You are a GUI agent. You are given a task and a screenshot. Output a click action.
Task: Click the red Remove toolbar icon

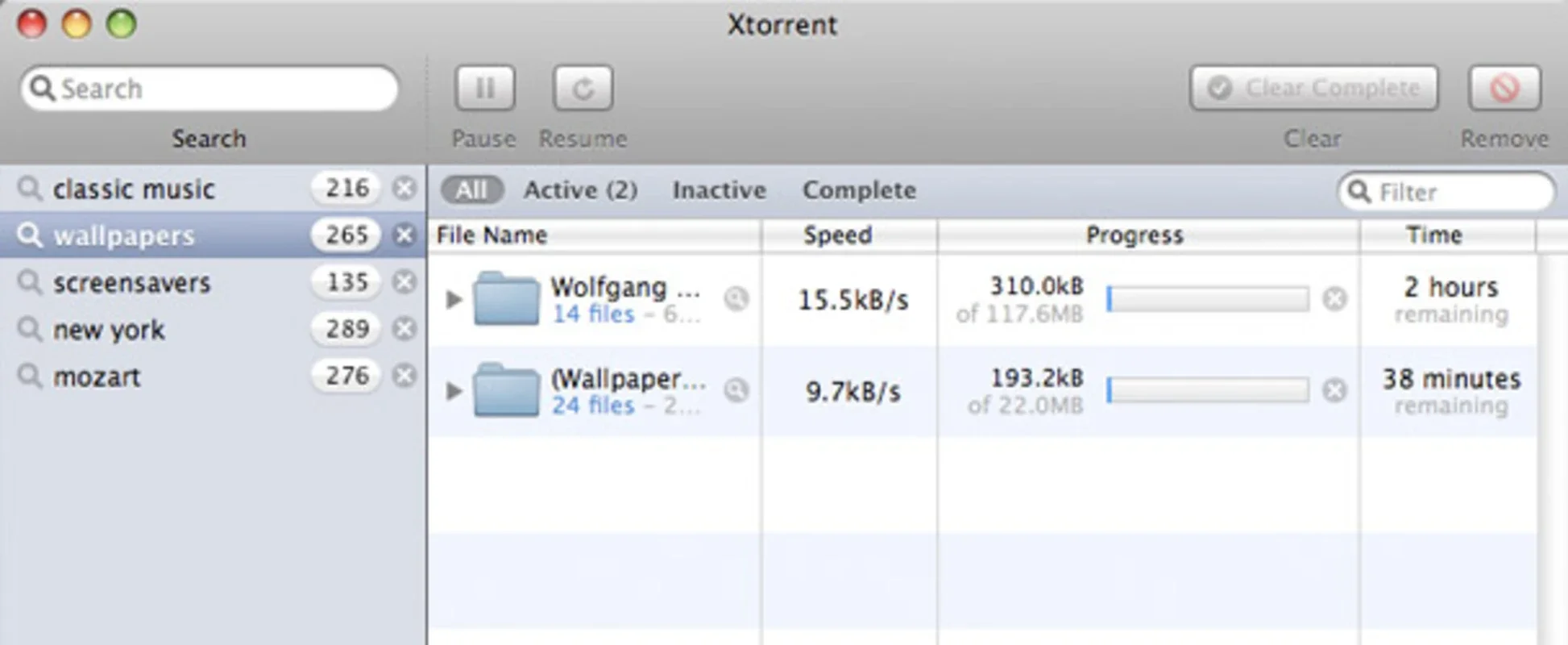(1504, 88)
